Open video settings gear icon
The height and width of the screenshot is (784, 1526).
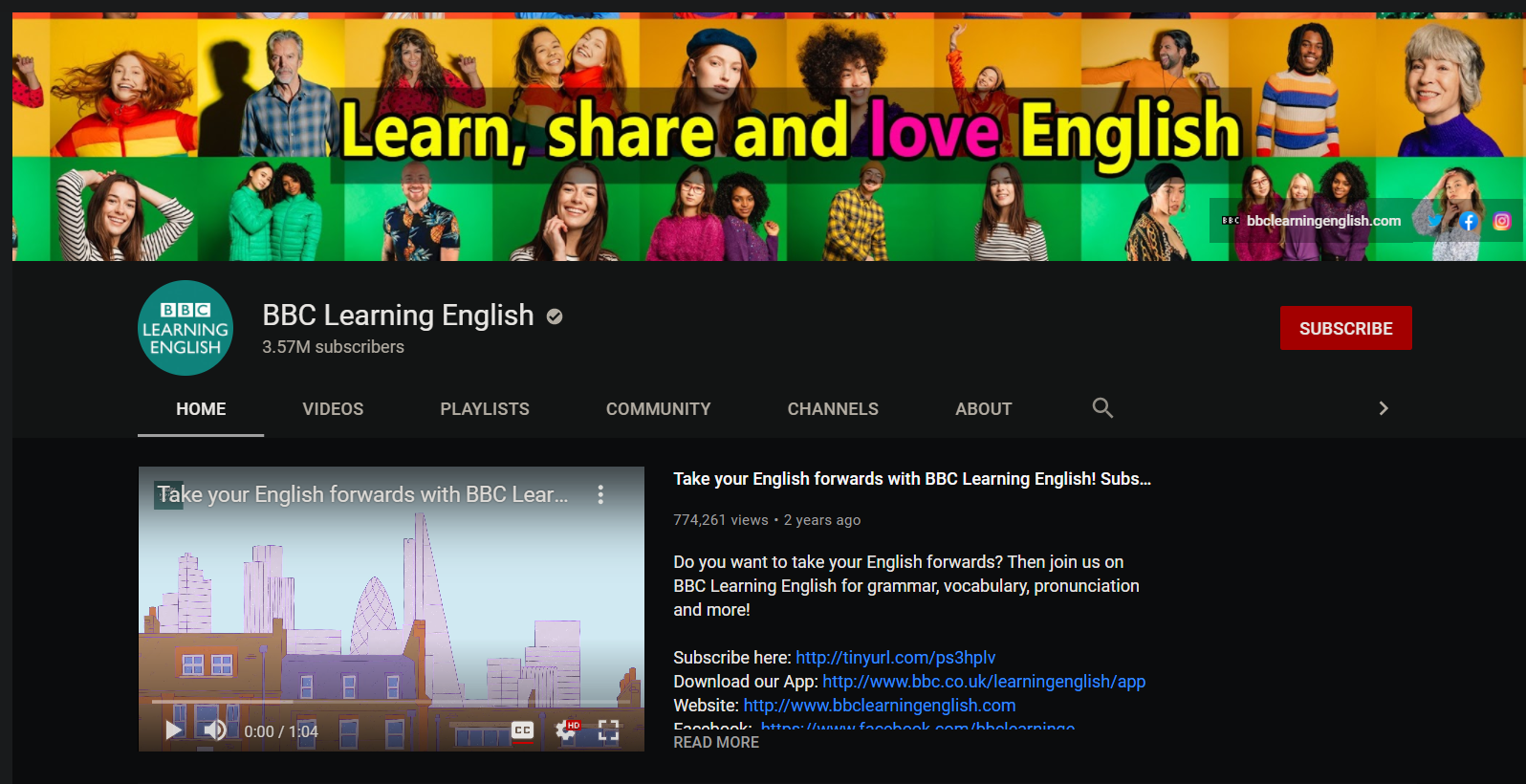566,731
